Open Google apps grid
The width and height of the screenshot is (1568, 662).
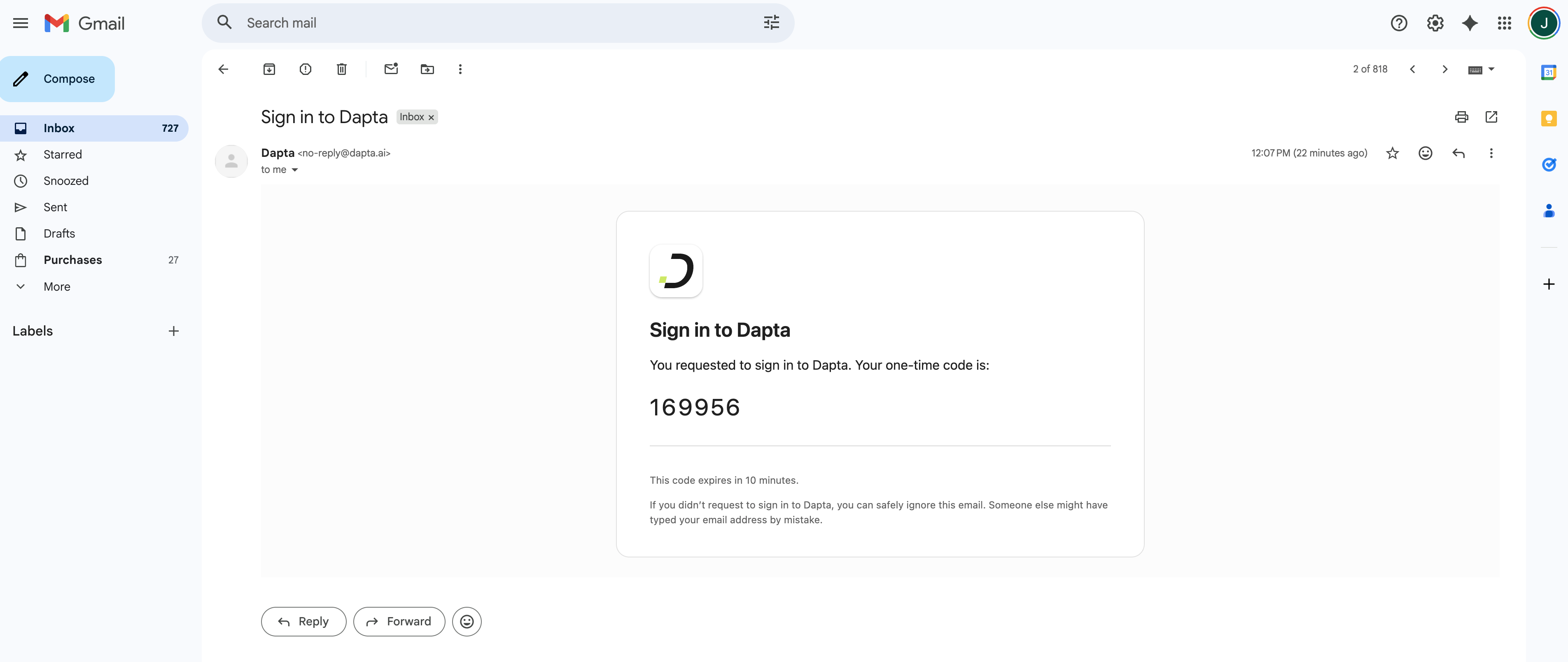1504,23
